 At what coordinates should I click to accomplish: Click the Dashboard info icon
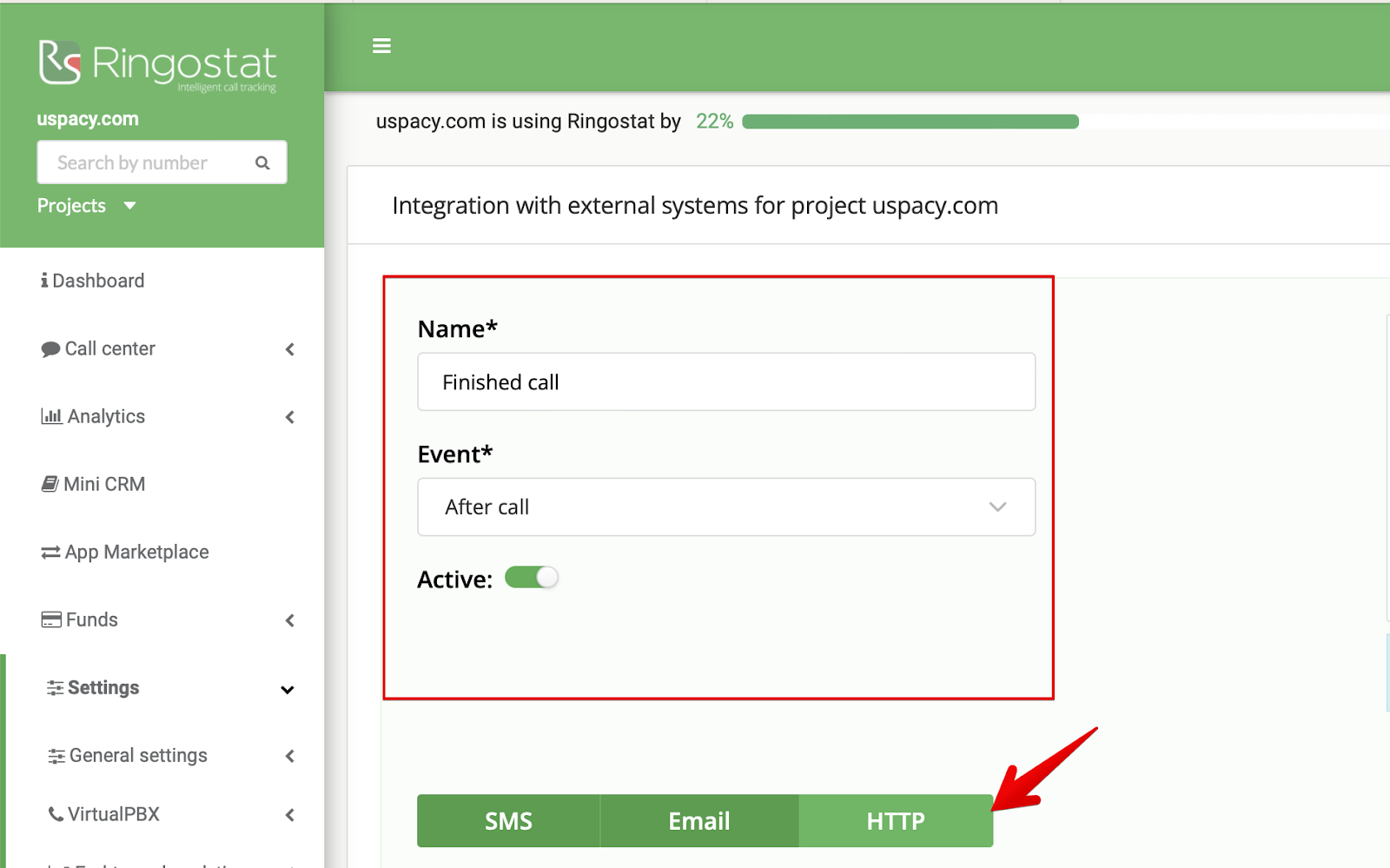coord(44,281)
